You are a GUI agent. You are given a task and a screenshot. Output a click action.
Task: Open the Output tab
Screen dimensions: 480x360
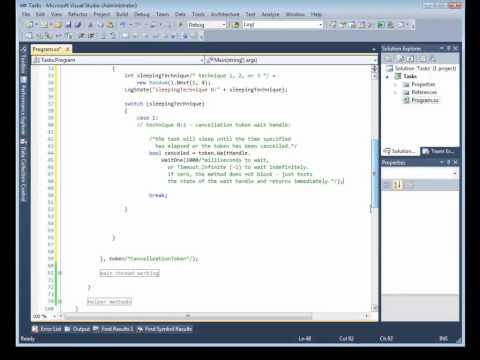(77, 329)
